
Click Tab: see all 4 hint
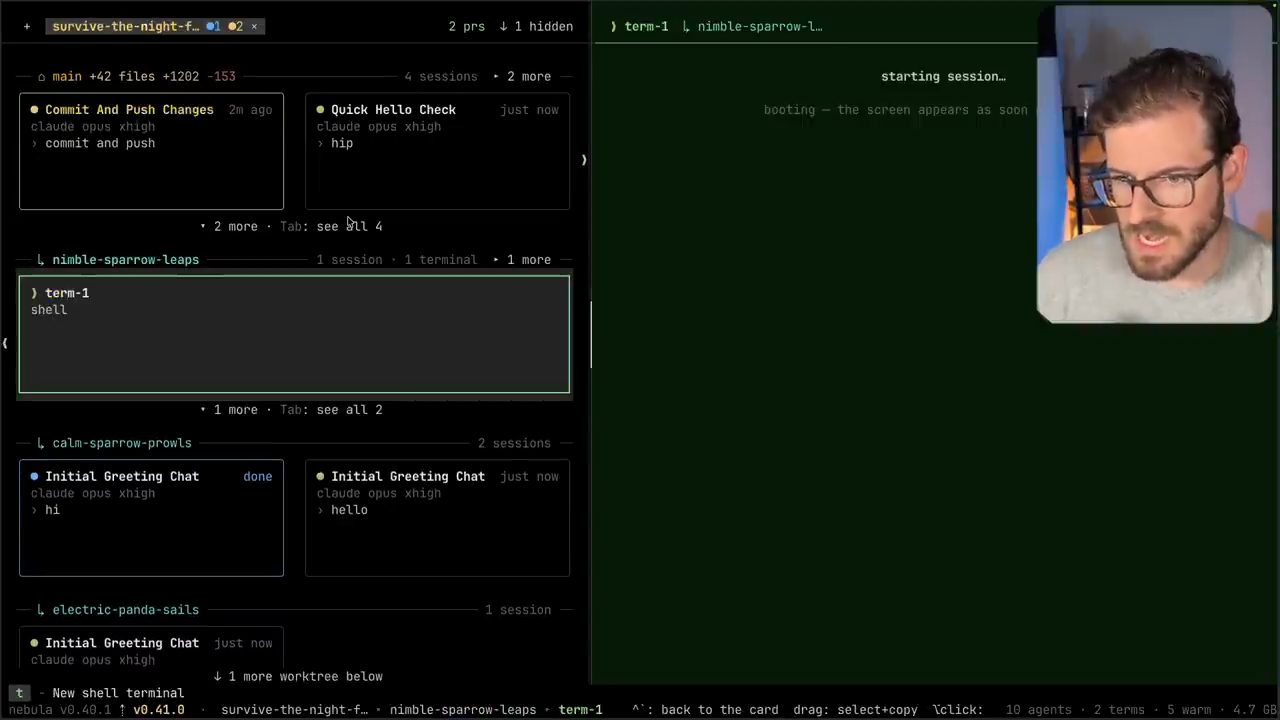click(x=331, y=227)
